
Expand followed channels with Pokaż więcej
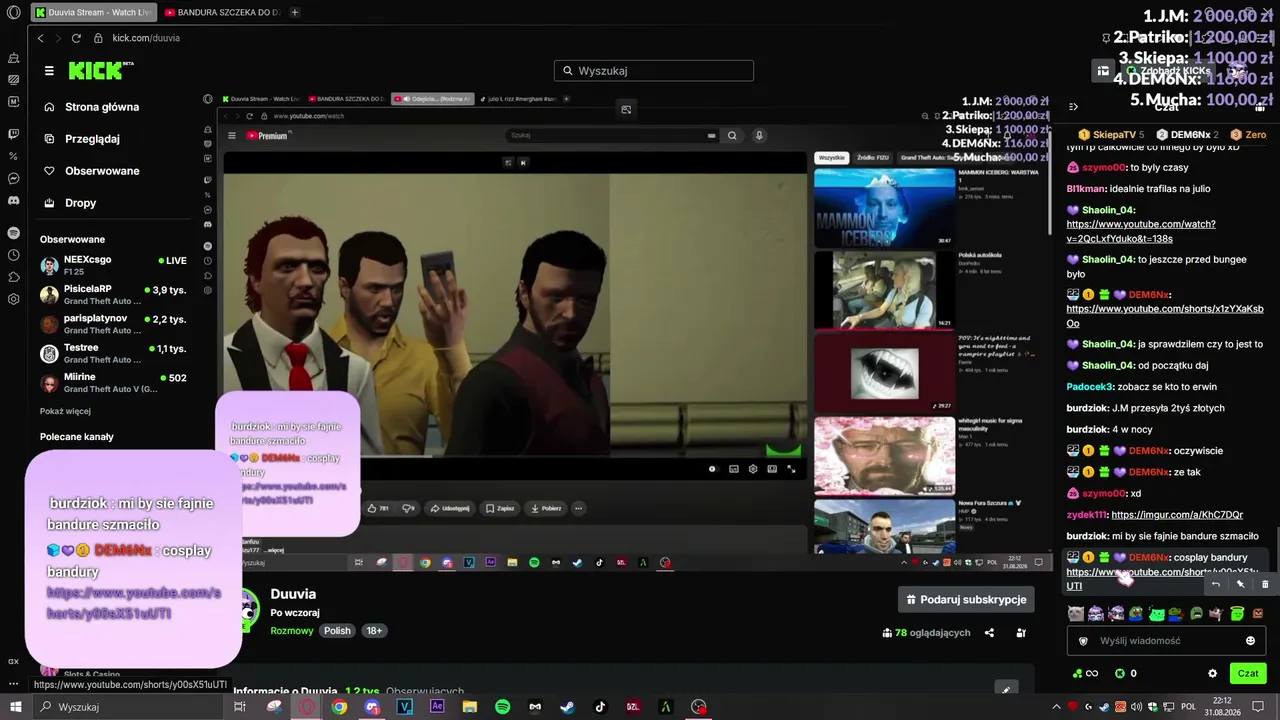coord(65,411)
